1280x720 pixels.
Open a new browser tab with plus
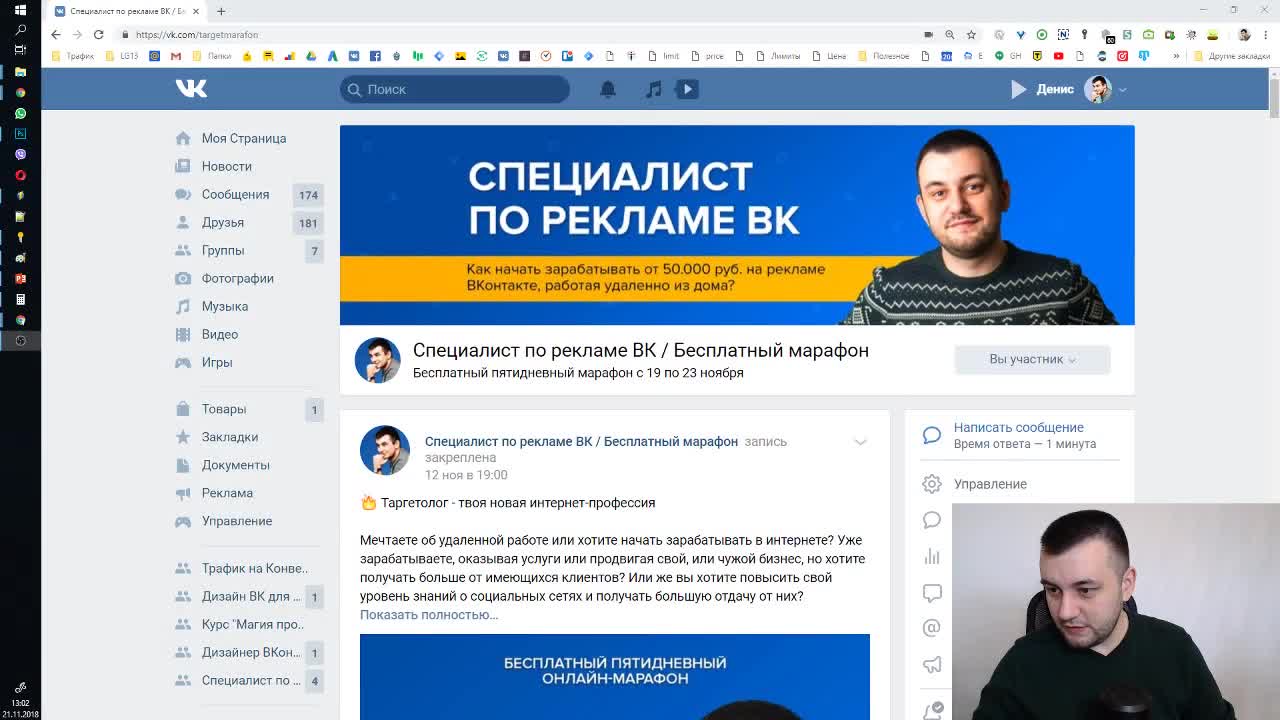pos(221,11)
